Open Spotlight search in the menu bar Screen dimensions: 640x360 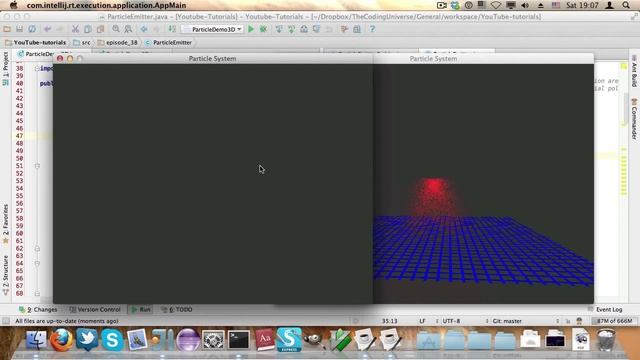pos(626,5)
